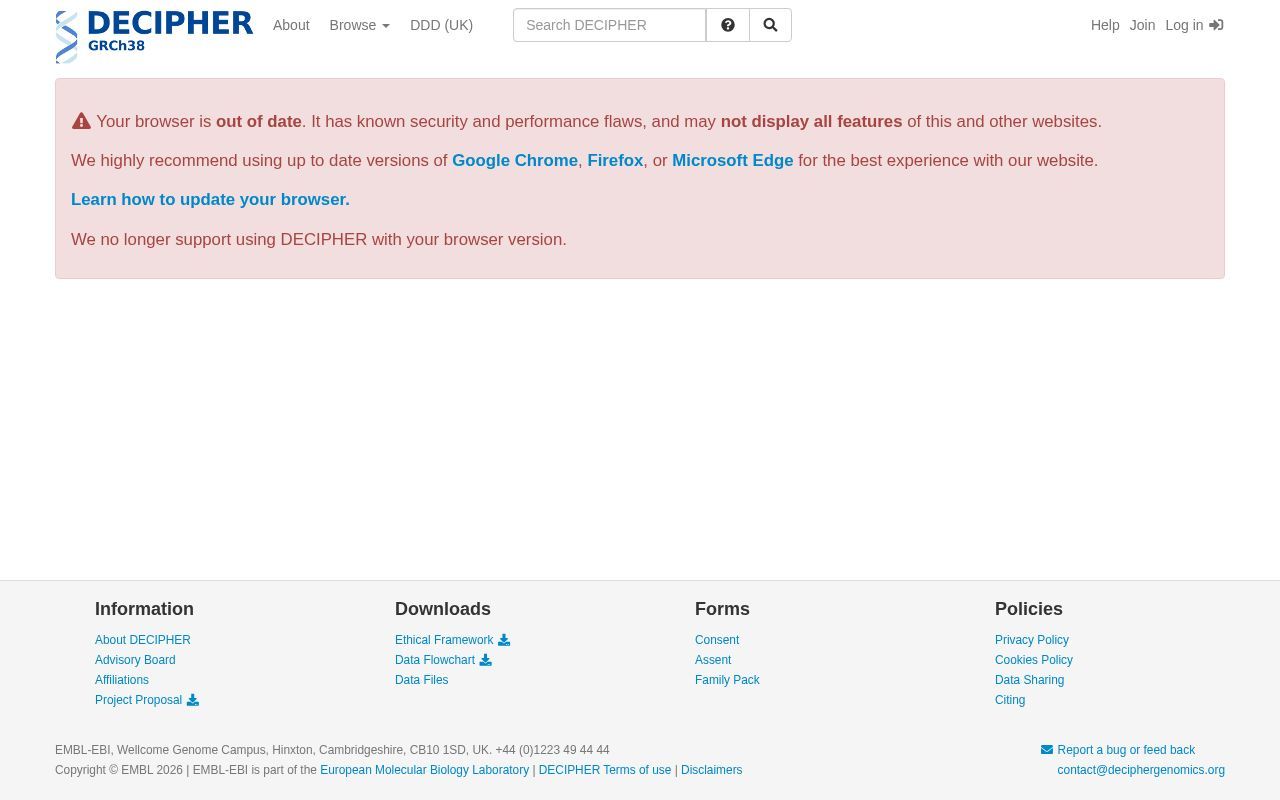Go to the Join page

[x=1142, y=25]
